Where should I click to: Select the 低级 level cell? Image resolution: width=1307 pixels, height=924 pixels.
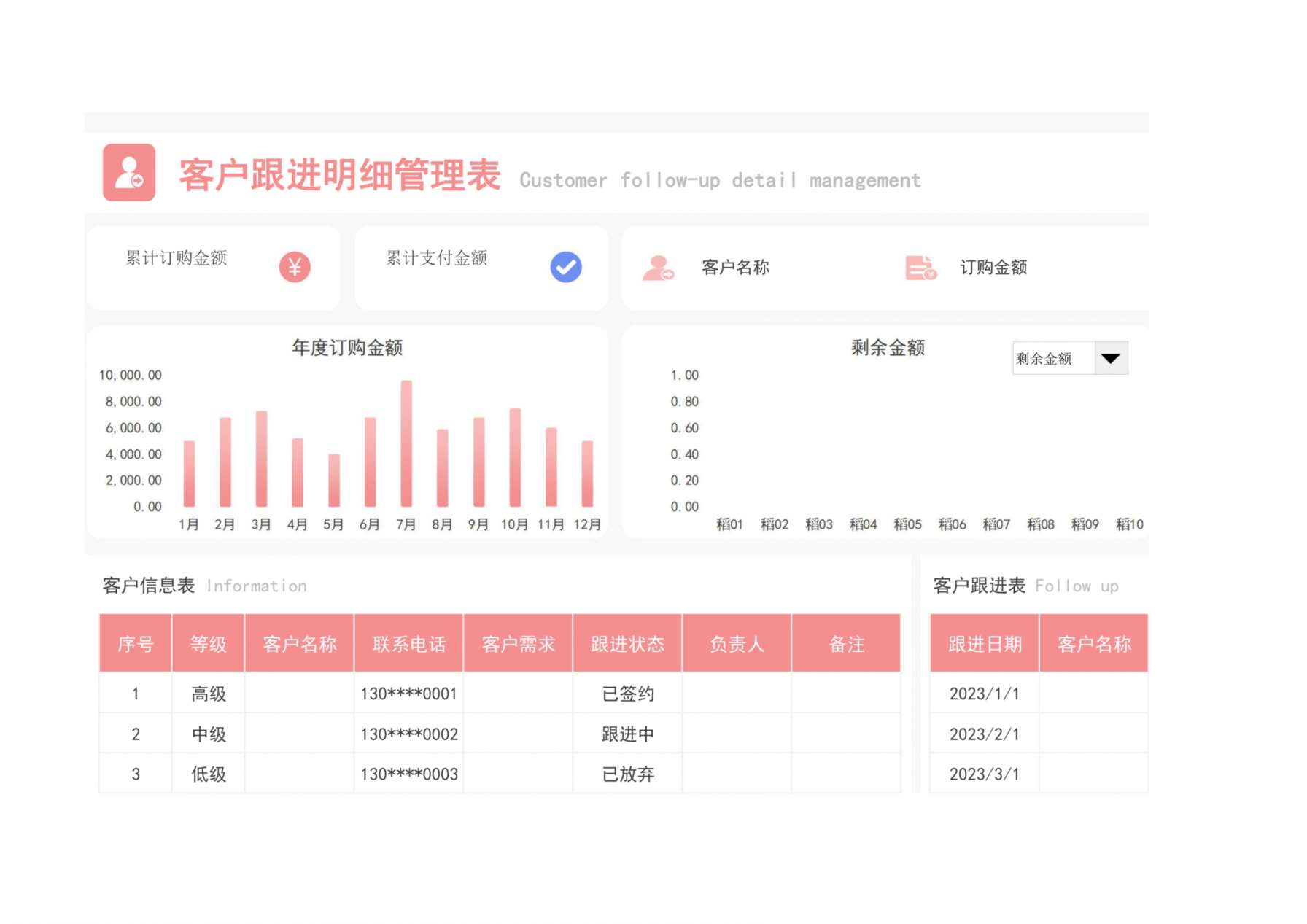(209, 774)
